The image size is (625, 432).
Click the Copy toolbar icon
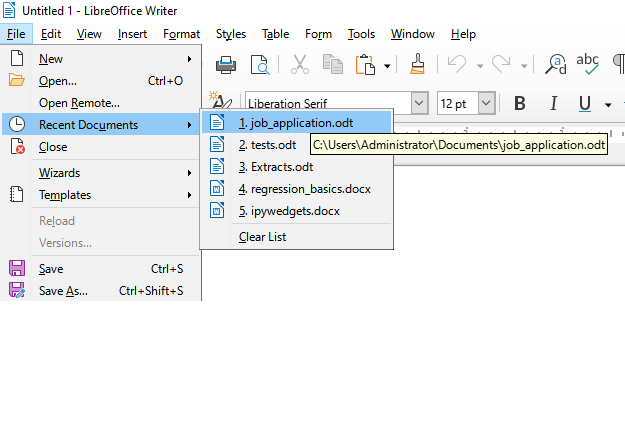click(x=333, y=65)
